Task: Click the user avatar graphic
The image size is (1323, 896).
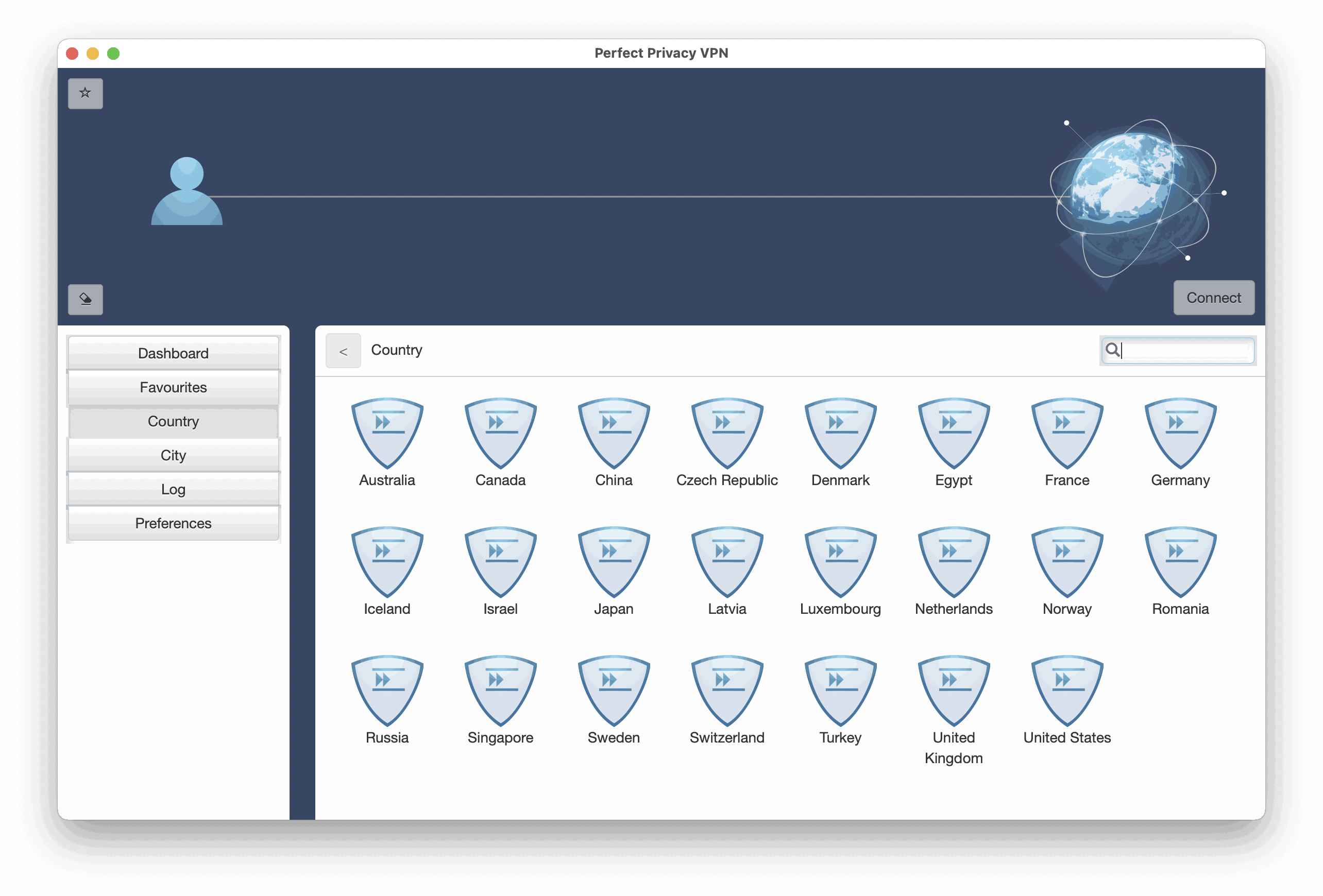Action: coord(186,191)
